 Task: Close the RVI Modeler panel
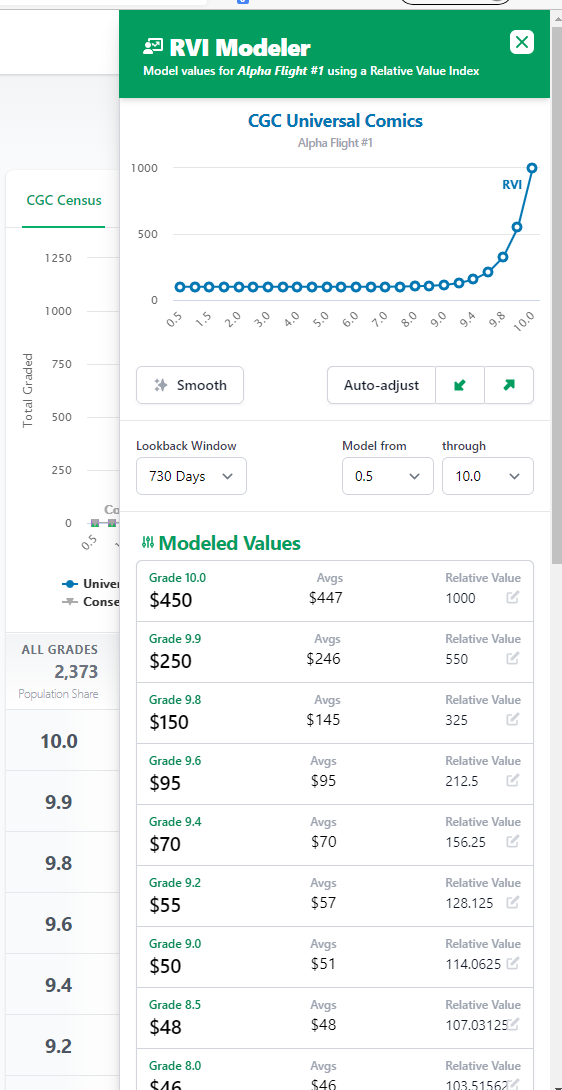coord(522,42)
